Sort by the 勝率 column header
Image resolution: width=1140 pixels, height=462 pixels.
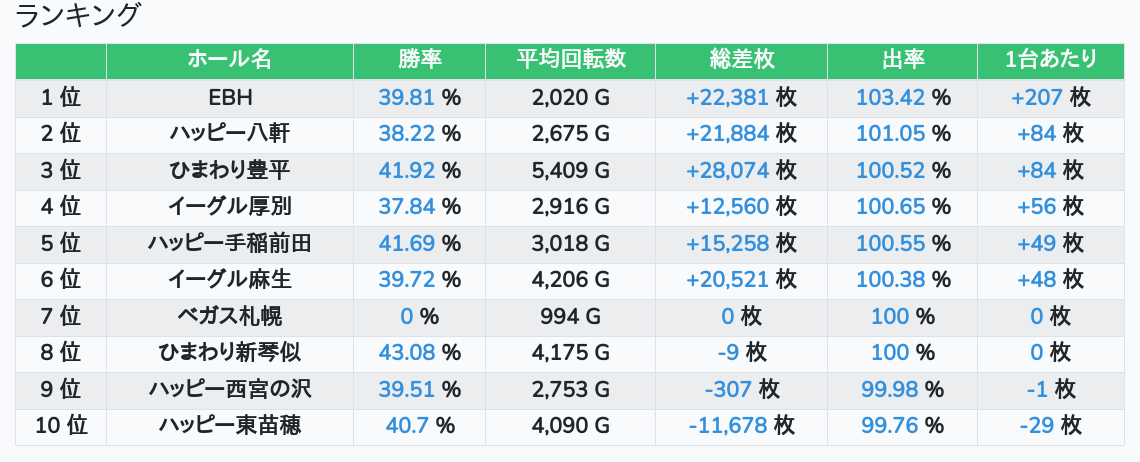(419, 60)
